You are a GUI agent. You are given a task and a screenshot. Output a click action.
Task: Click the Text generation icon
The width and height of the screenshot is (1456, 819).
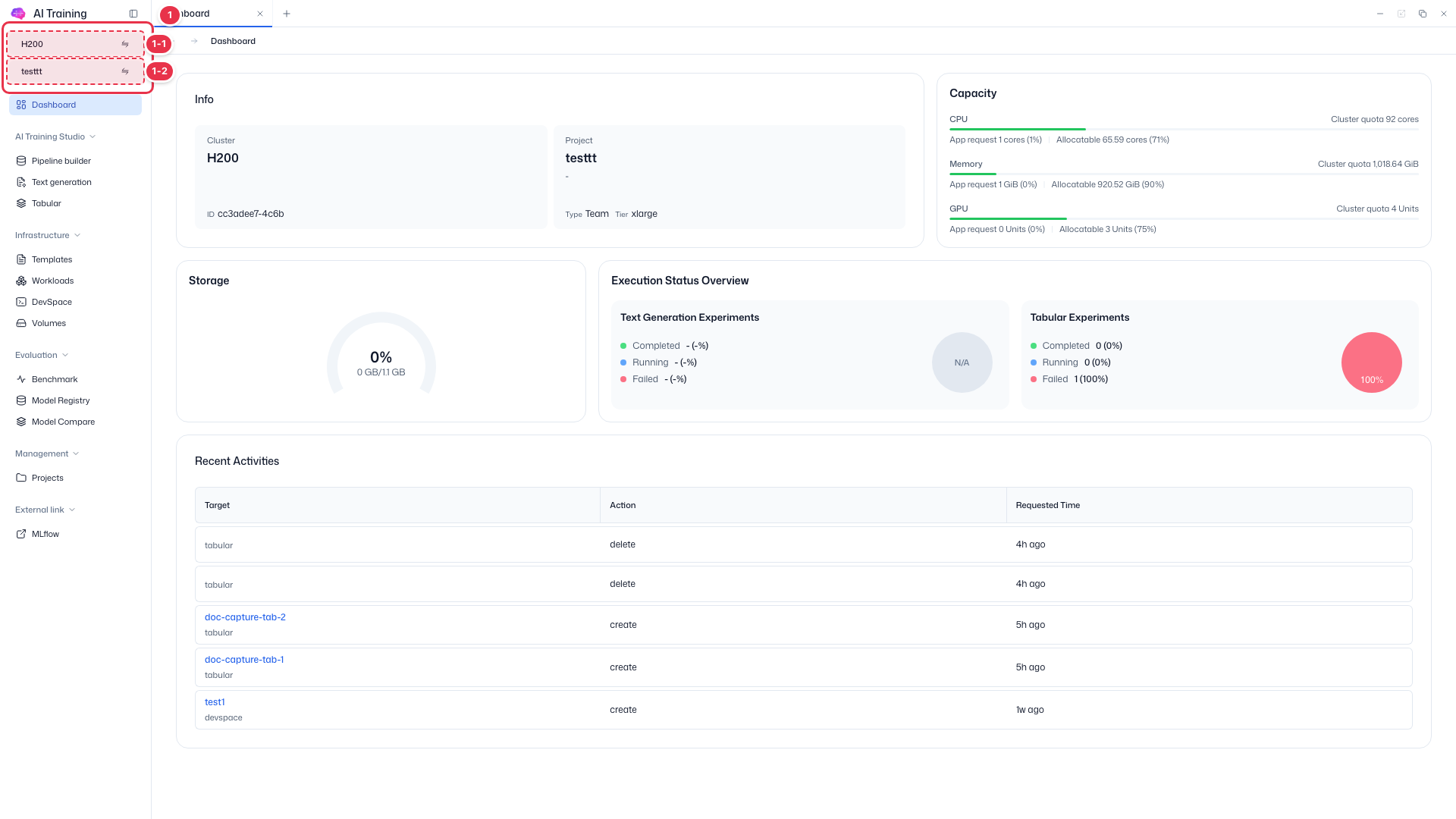(x=21, y=182)
